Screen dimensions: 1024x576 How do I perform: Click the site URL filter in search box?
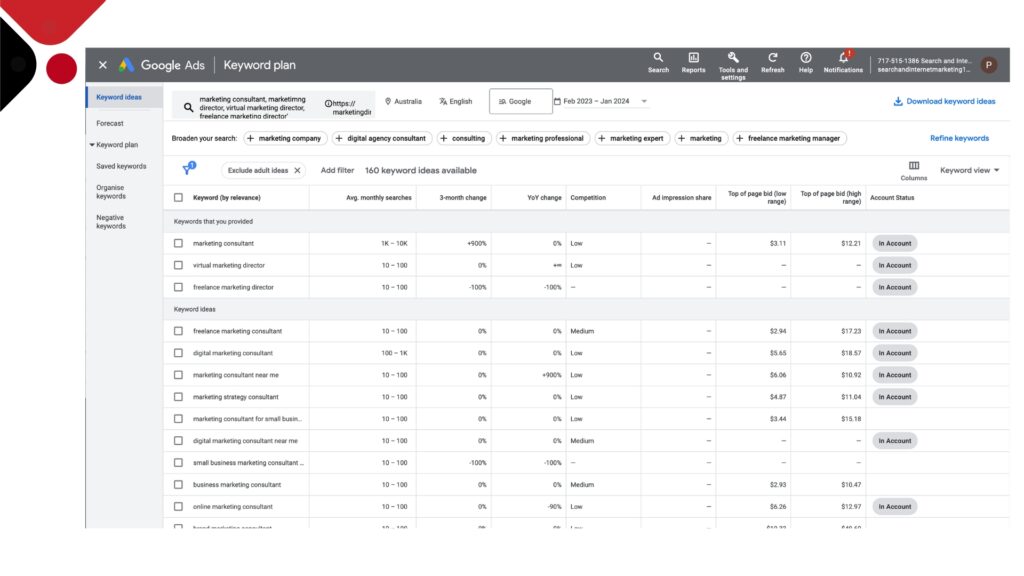349,108
